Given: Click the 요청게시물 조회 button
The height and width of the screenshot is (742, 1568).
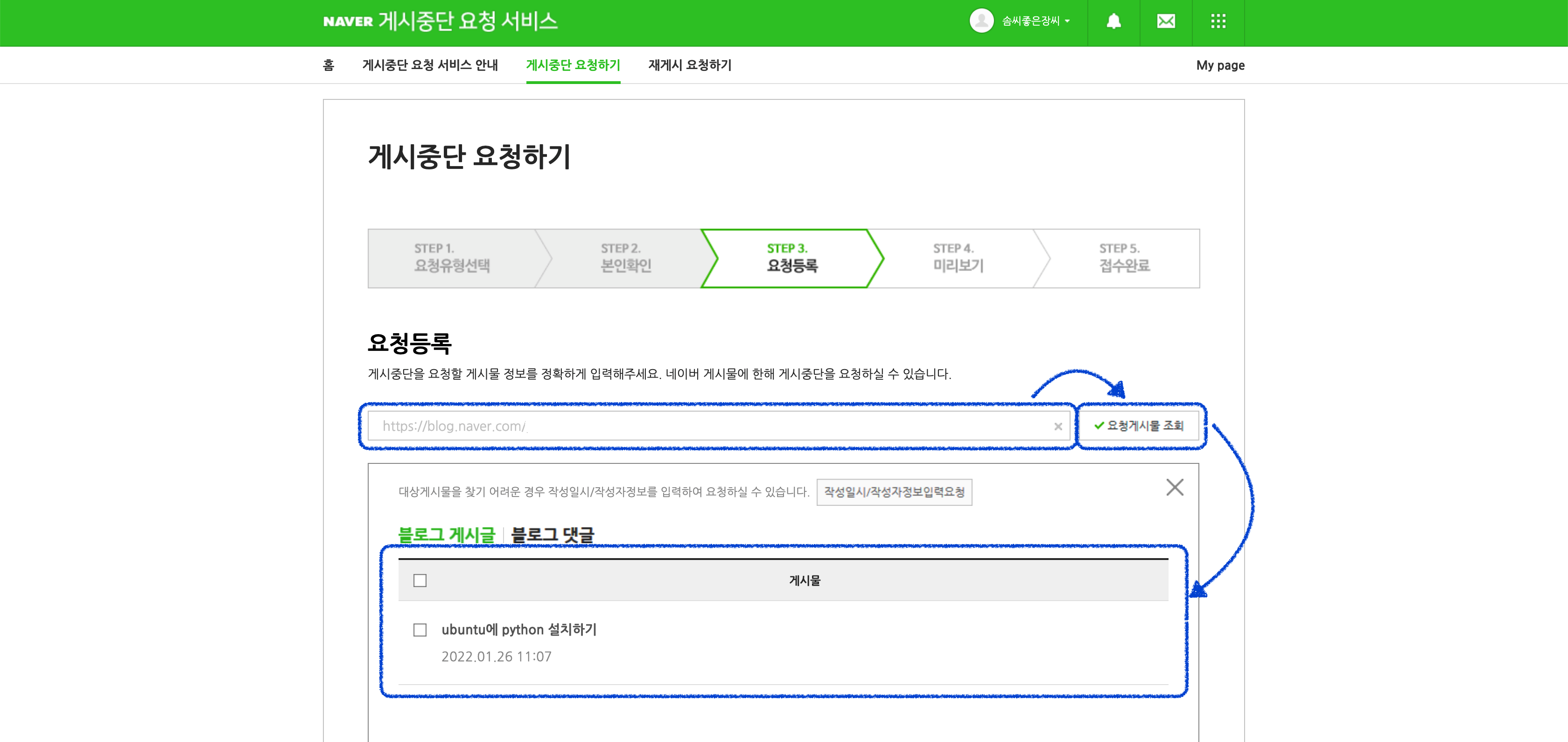Looking at the screenshot, I should pos(1138,426).
